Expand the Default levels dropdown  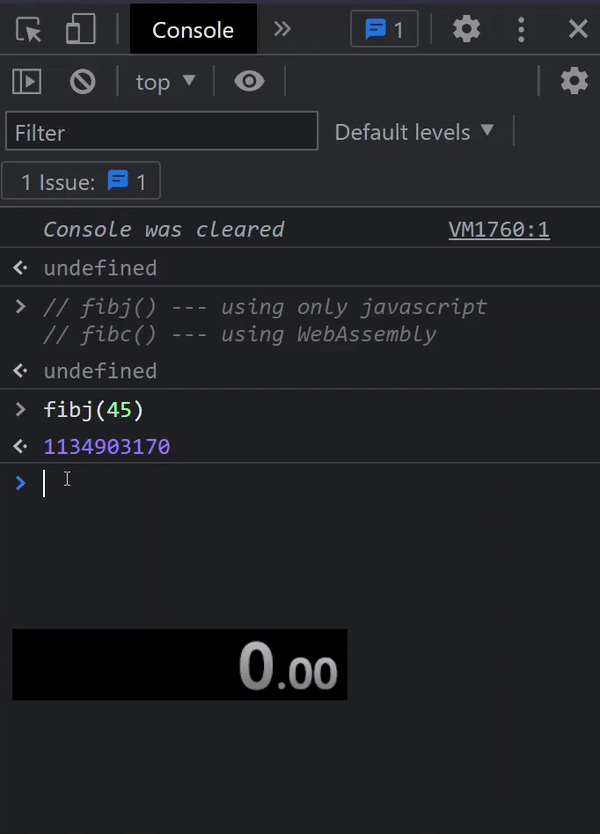click(414, 132)
